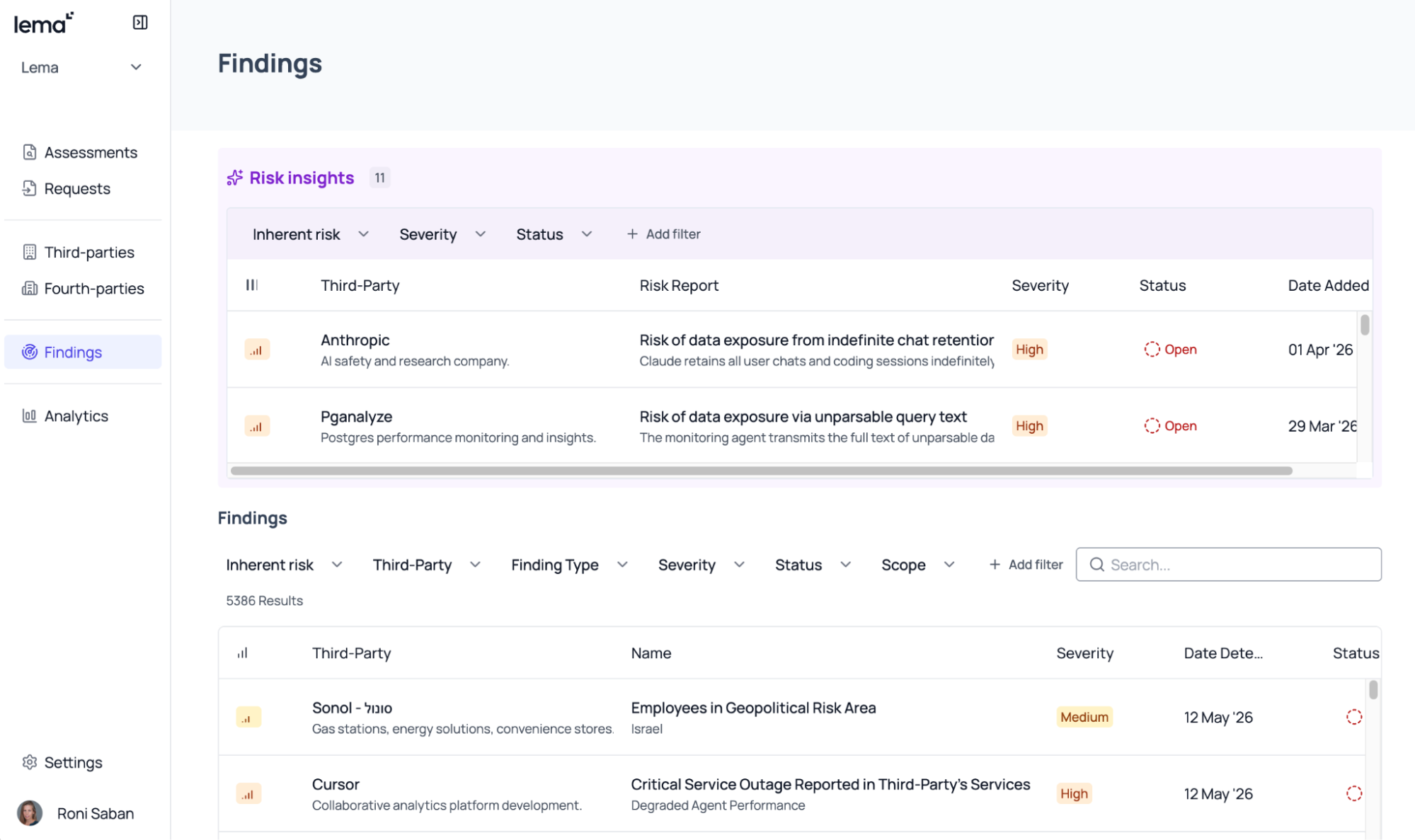Click the risk bars icon in the Findings table header
The height and width of the screenshot is (840, 1415).
tap(243, 653)
